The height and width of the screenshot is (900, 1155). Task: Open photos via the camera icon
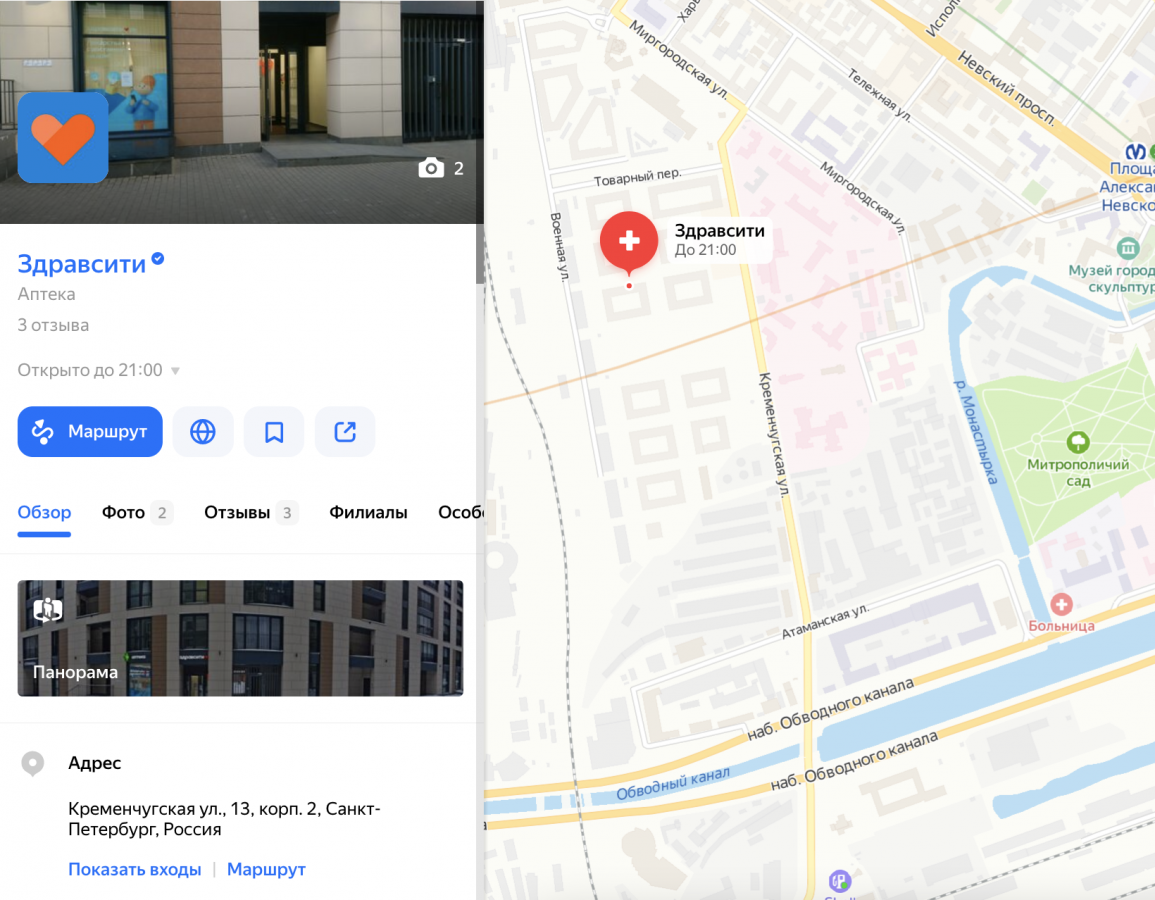pos(432,169)
